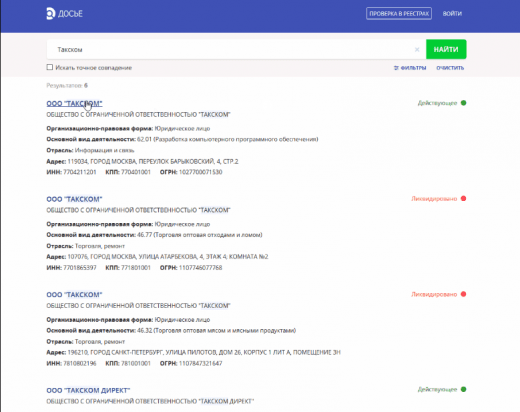Screen dimensions: 520x412
Task: Click red status dot of the ИНН 7810802196 result
Action: point(463,294)
